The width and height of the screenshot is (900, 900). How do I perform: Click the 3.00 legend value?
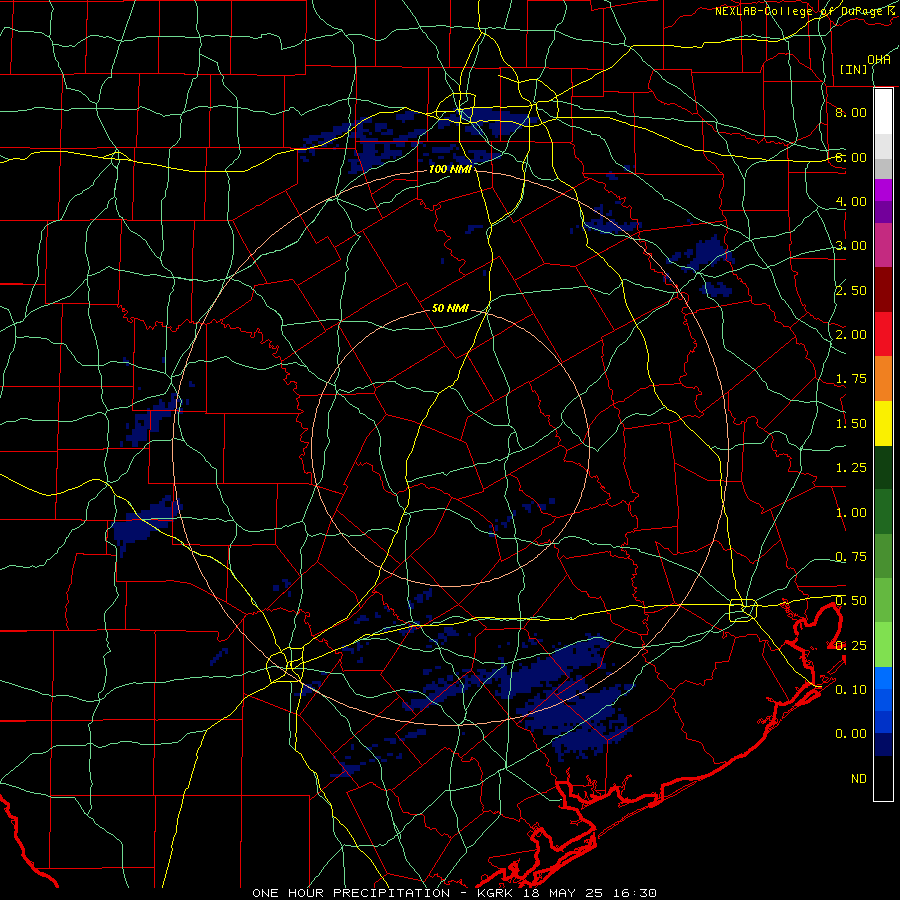[851, 246]
